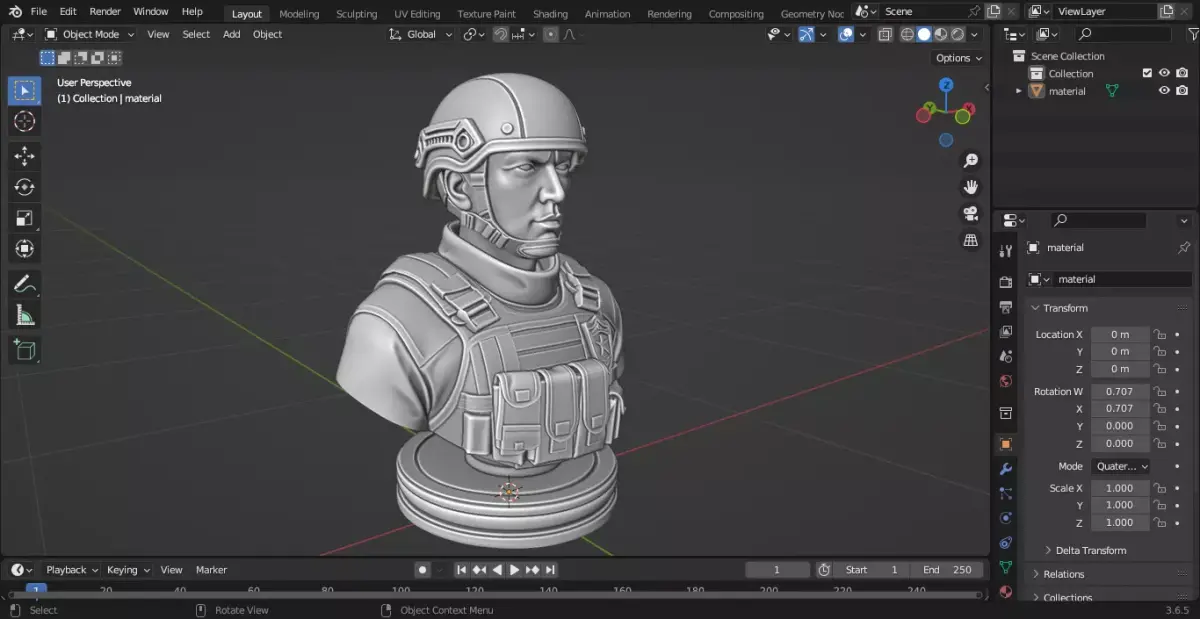Play the animation forward
1200x619 pixels.
click(x=515, y=570)
